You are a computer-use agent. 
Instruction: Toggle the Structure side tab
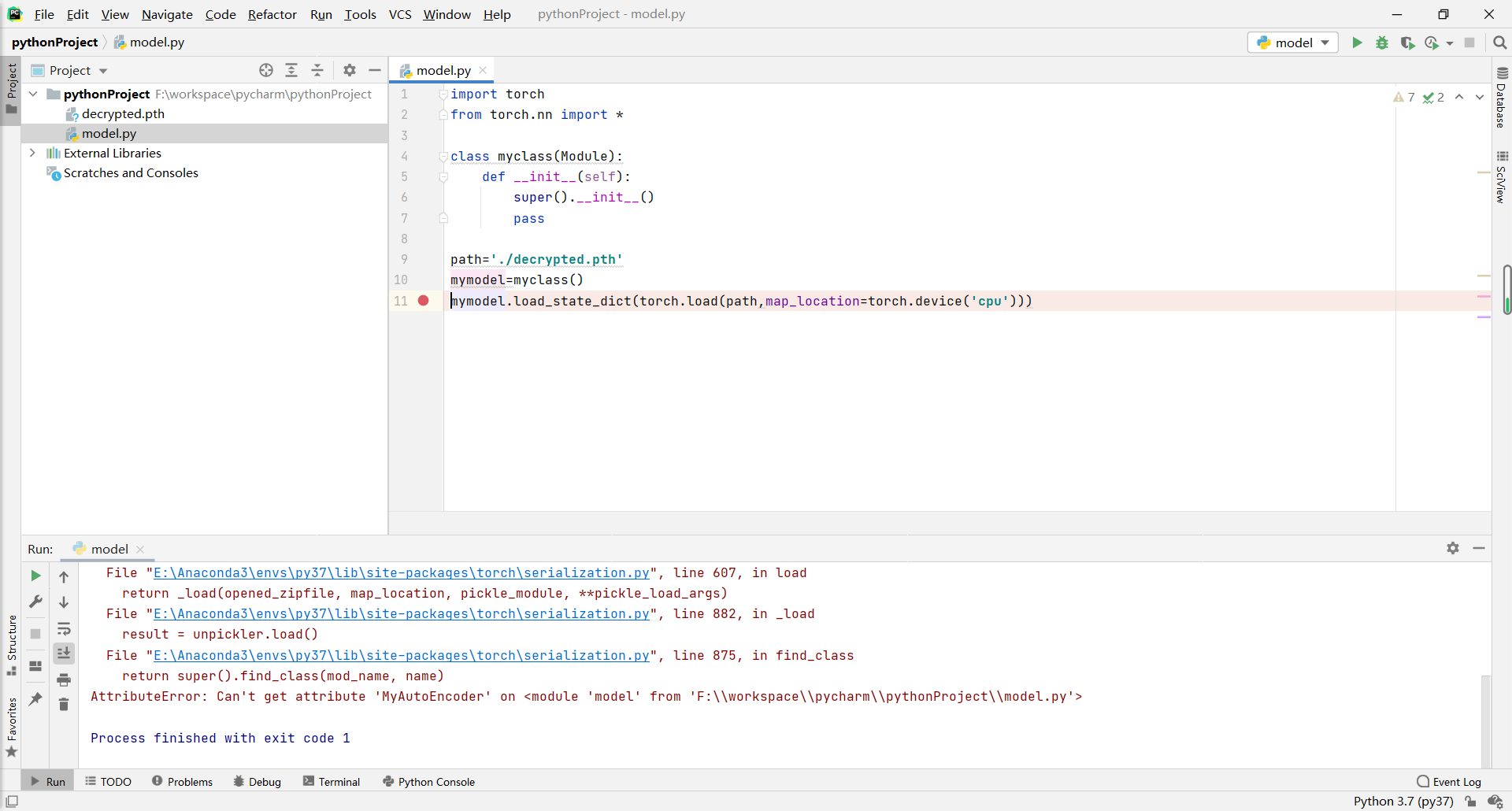[11, 645]
